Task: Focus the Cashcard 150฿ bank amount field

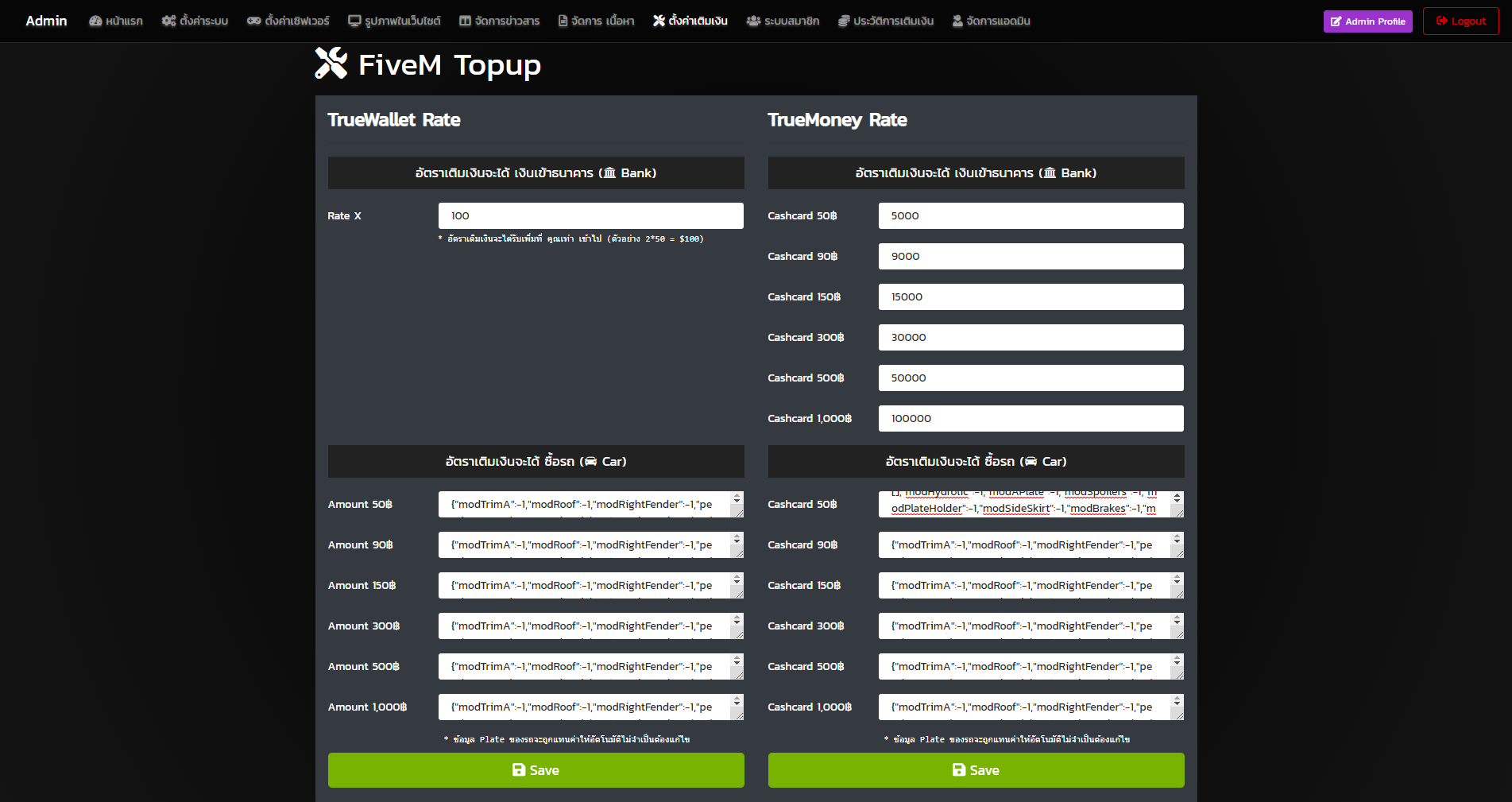Action: (1031, 296)
